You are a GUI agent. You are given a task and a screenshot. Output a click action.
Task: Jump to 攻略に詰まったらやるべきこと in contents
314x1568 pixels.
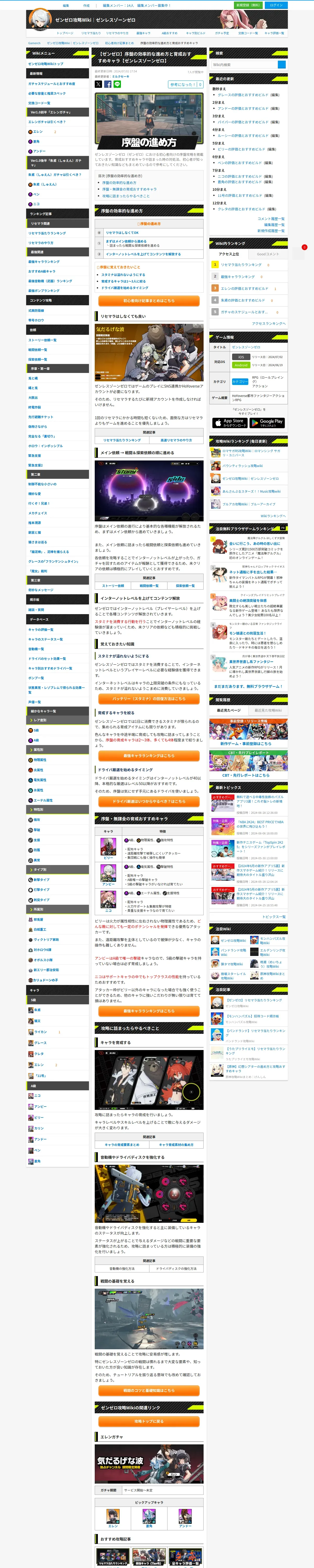[126, 196]
